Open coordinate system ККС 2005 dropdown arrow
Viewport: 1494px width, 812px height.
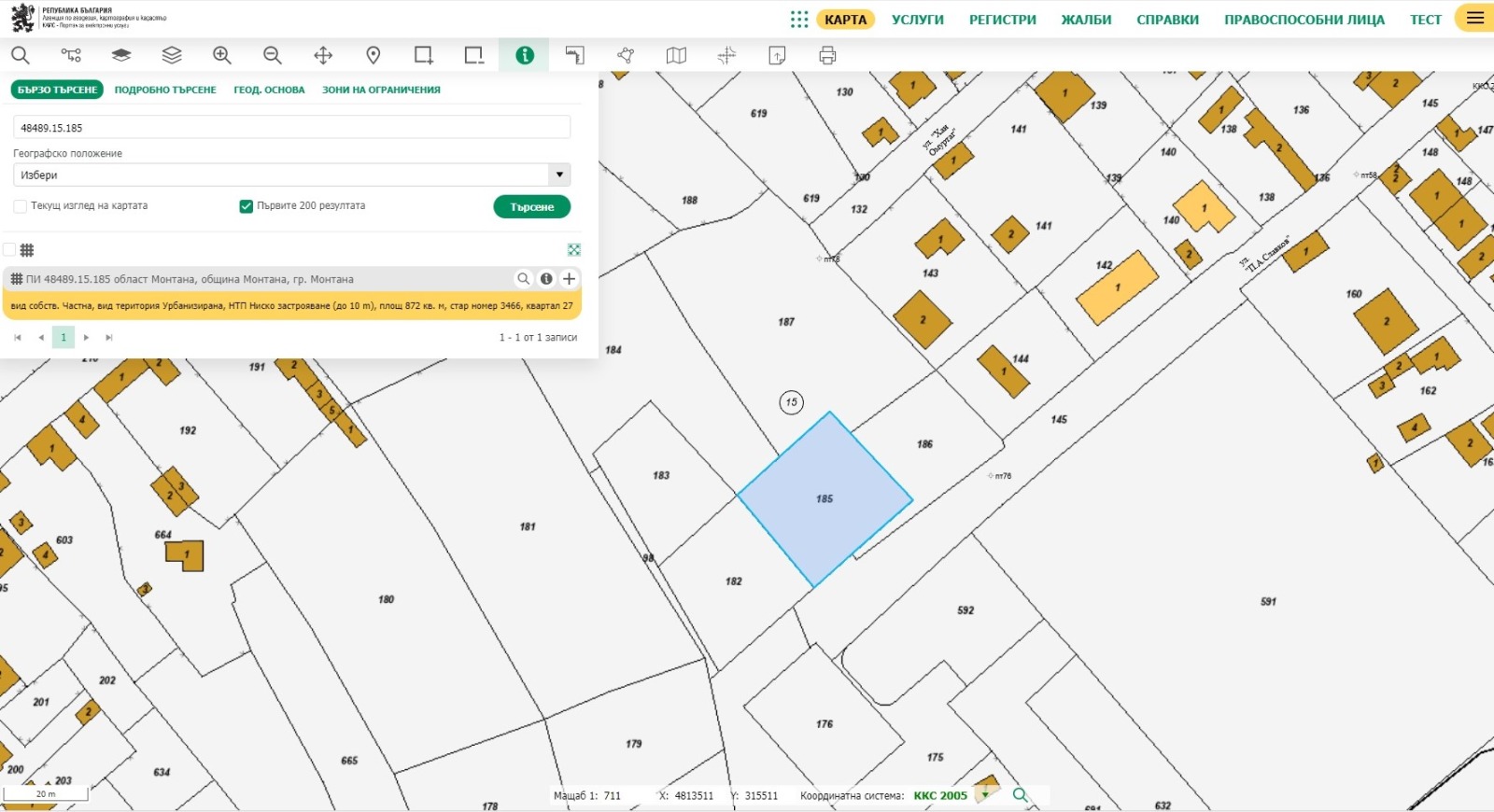(984, 796)
